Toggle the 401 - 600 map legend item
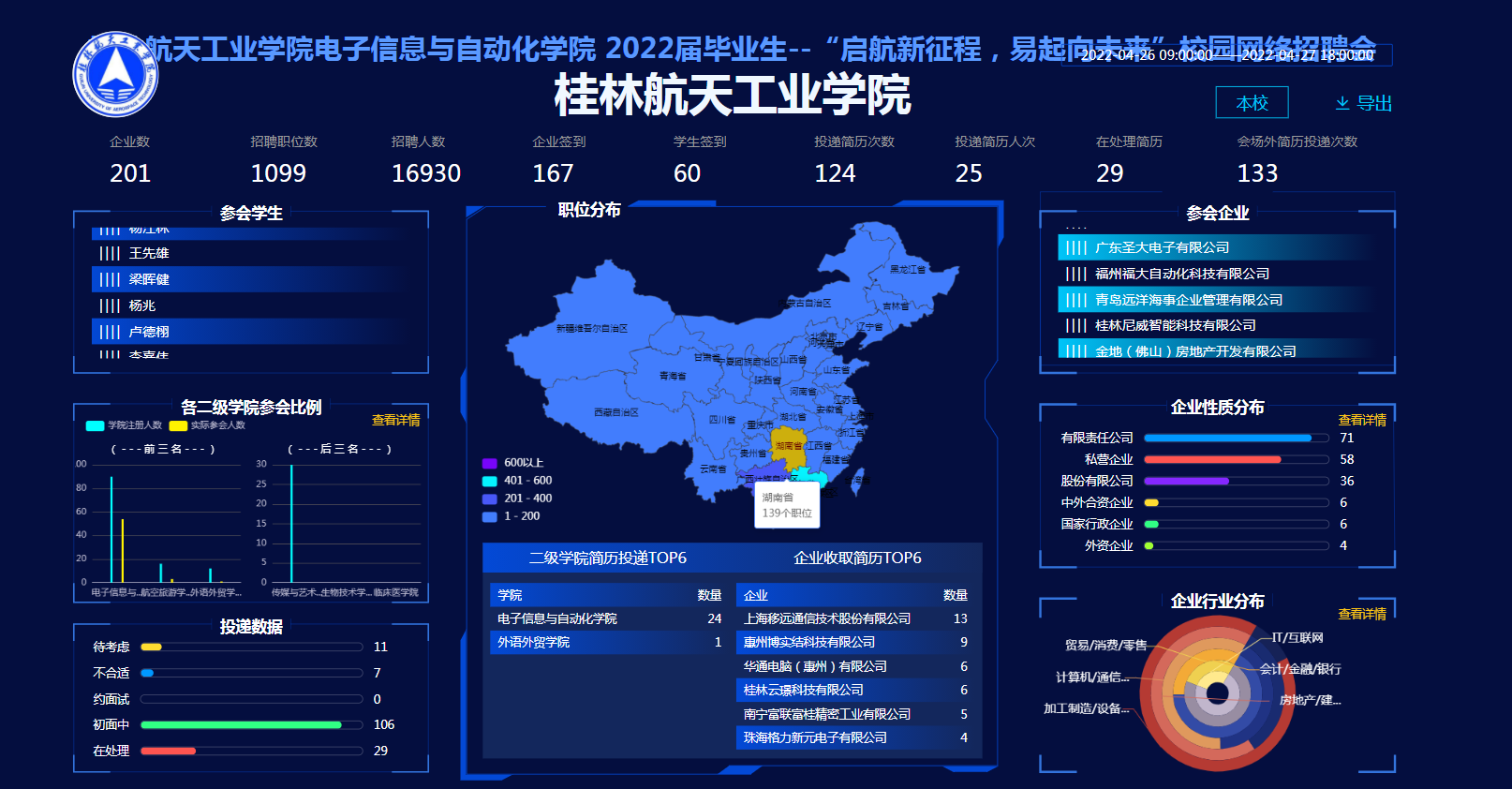 pos(489,481)
